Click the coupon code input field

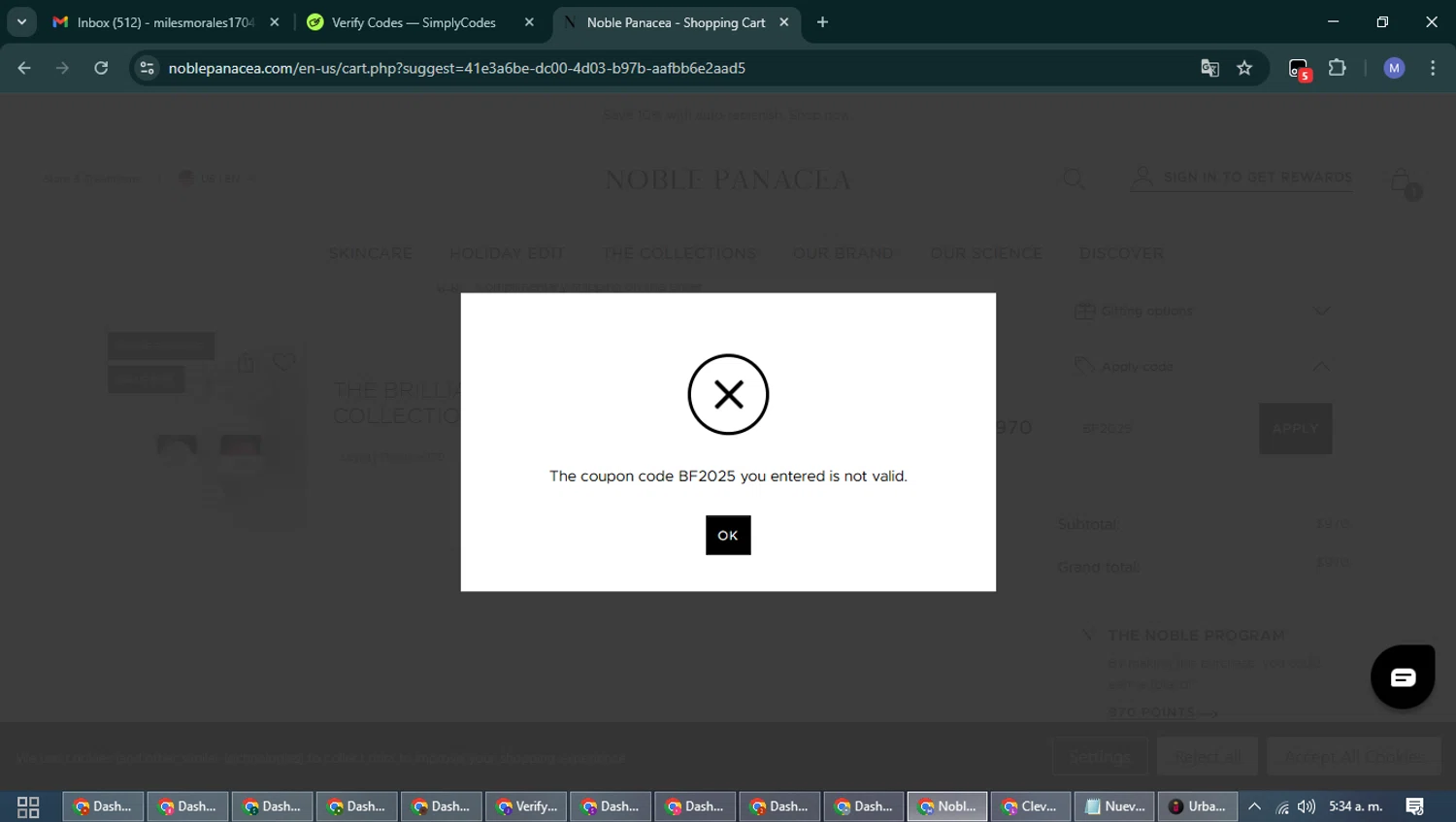coord(1166,428)
